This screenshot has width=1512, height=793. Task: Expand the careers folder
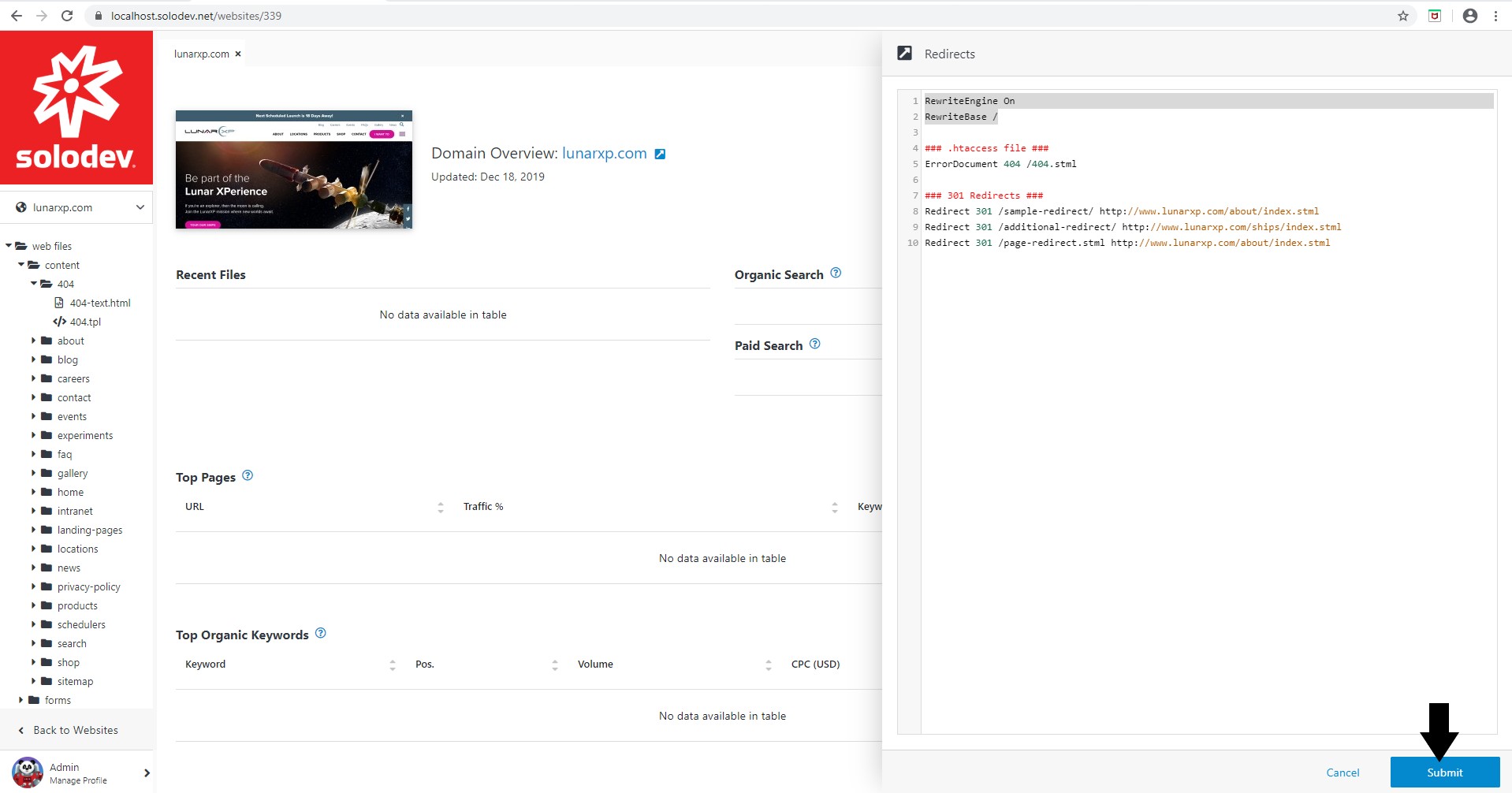(34, 378)
